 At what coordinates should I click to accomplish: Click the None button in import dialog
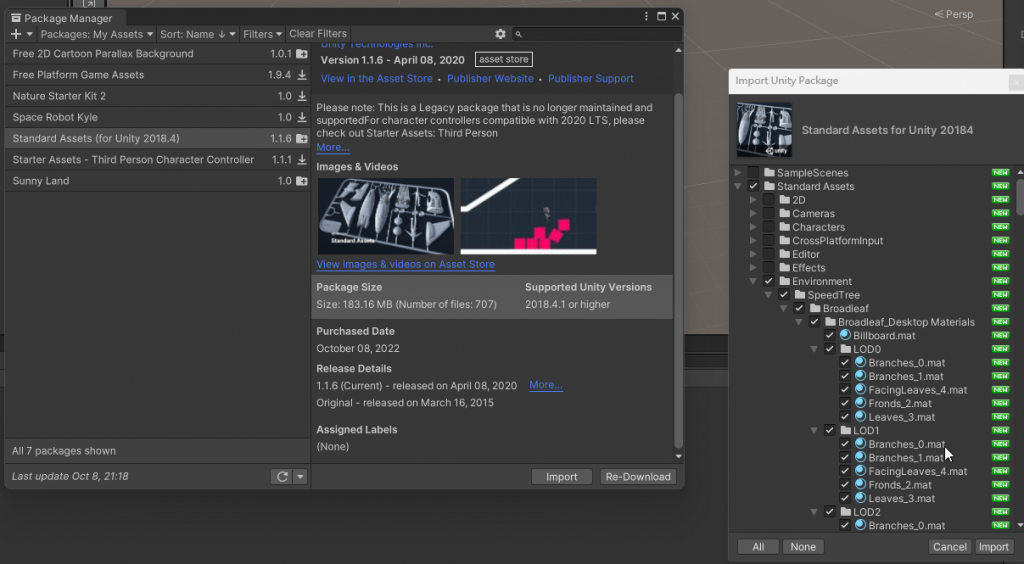click(x=803, y=547)
